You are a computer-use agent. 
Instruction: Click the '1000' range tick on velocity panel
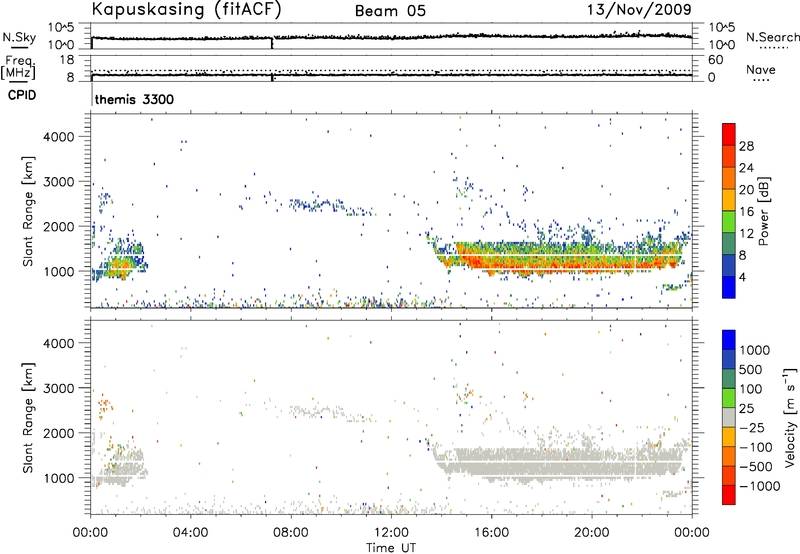coord(58,478)
